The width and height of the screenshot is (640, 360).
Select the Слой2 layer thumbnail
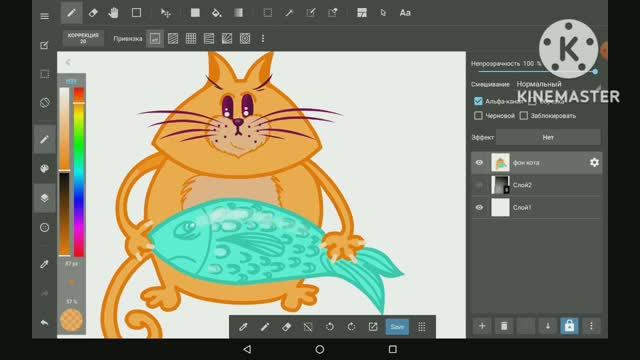tap(500, 185)
